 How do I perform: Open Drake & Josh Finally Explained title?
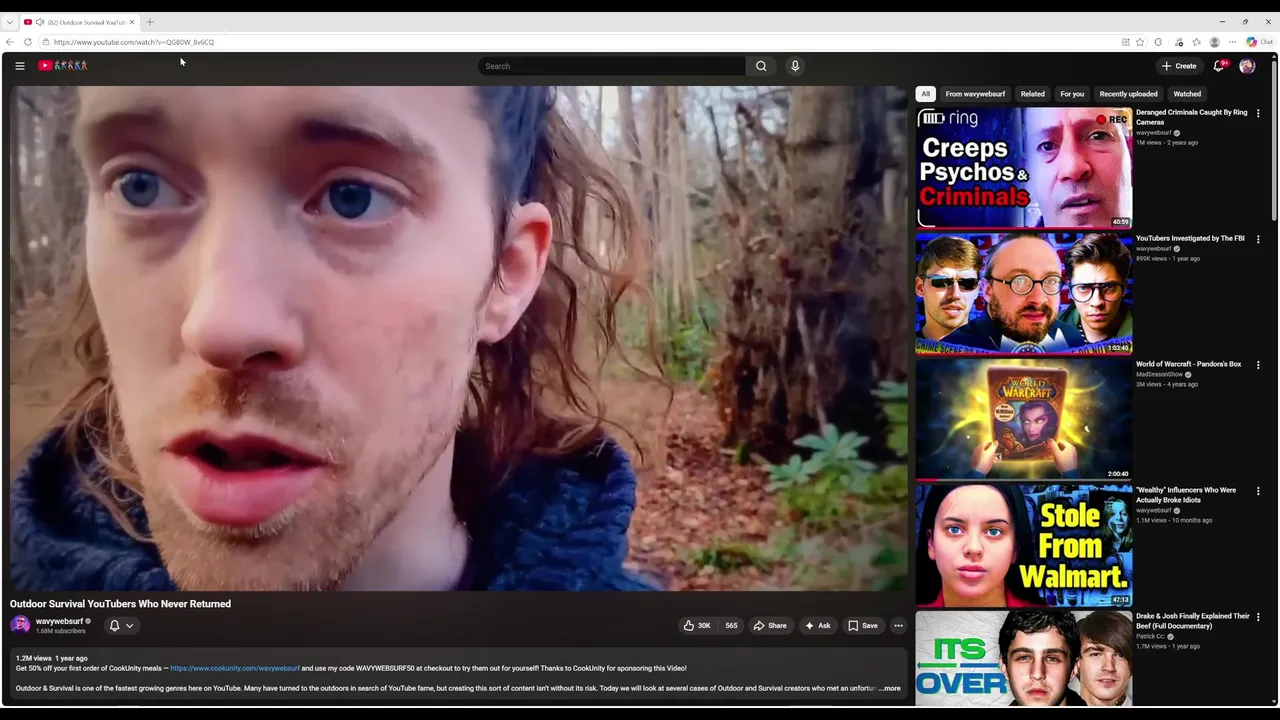[1193, 621]
